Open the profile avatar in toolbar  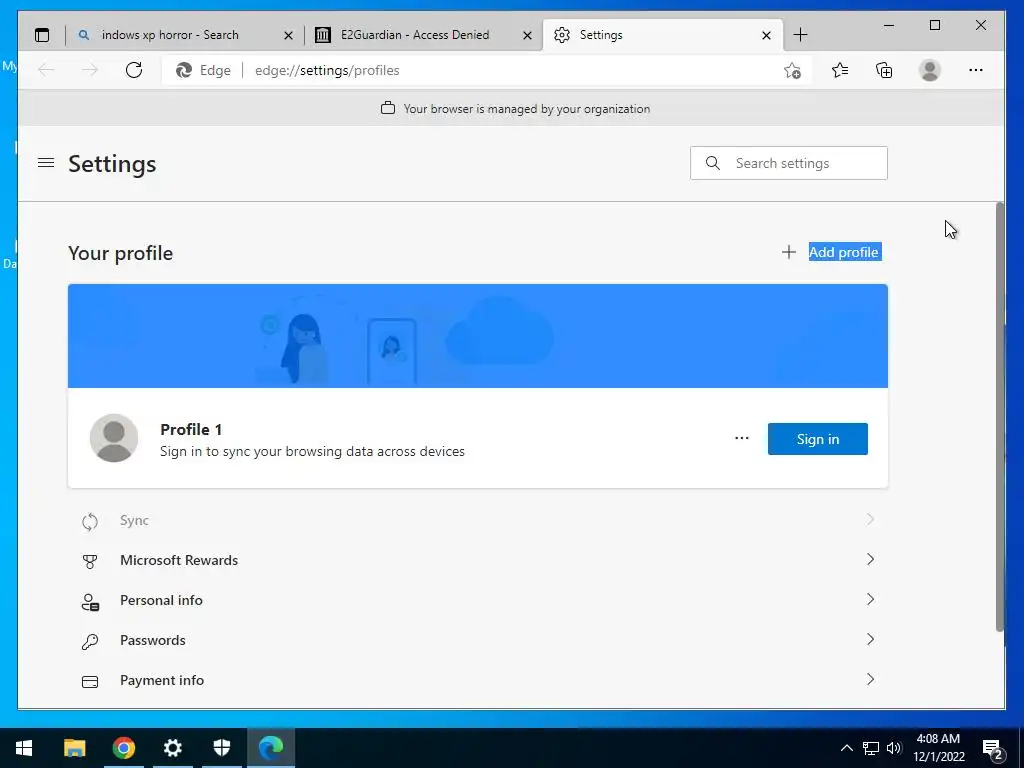pyautogui.click(x=929, y=70)
